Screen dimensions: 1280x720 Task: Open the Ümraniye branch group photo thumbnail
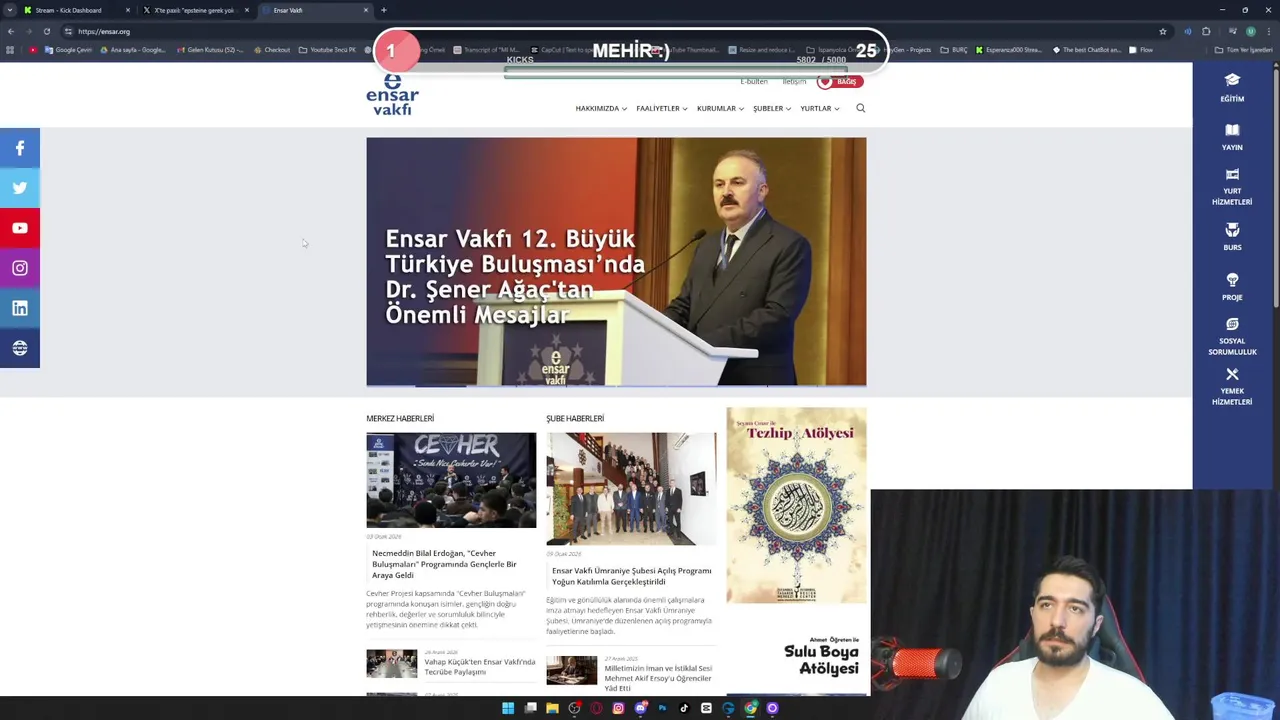click(631, 488)
